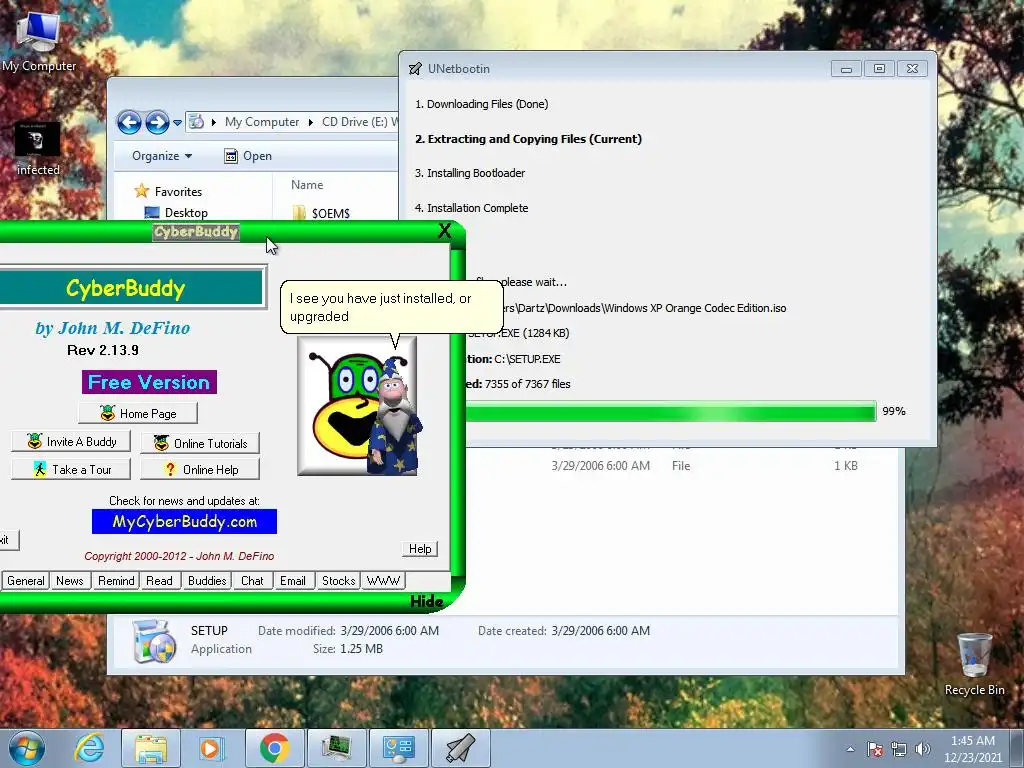Click the UNetbootin title bar icon
Screen dimensions: 1024x768
tap(415, 69)
